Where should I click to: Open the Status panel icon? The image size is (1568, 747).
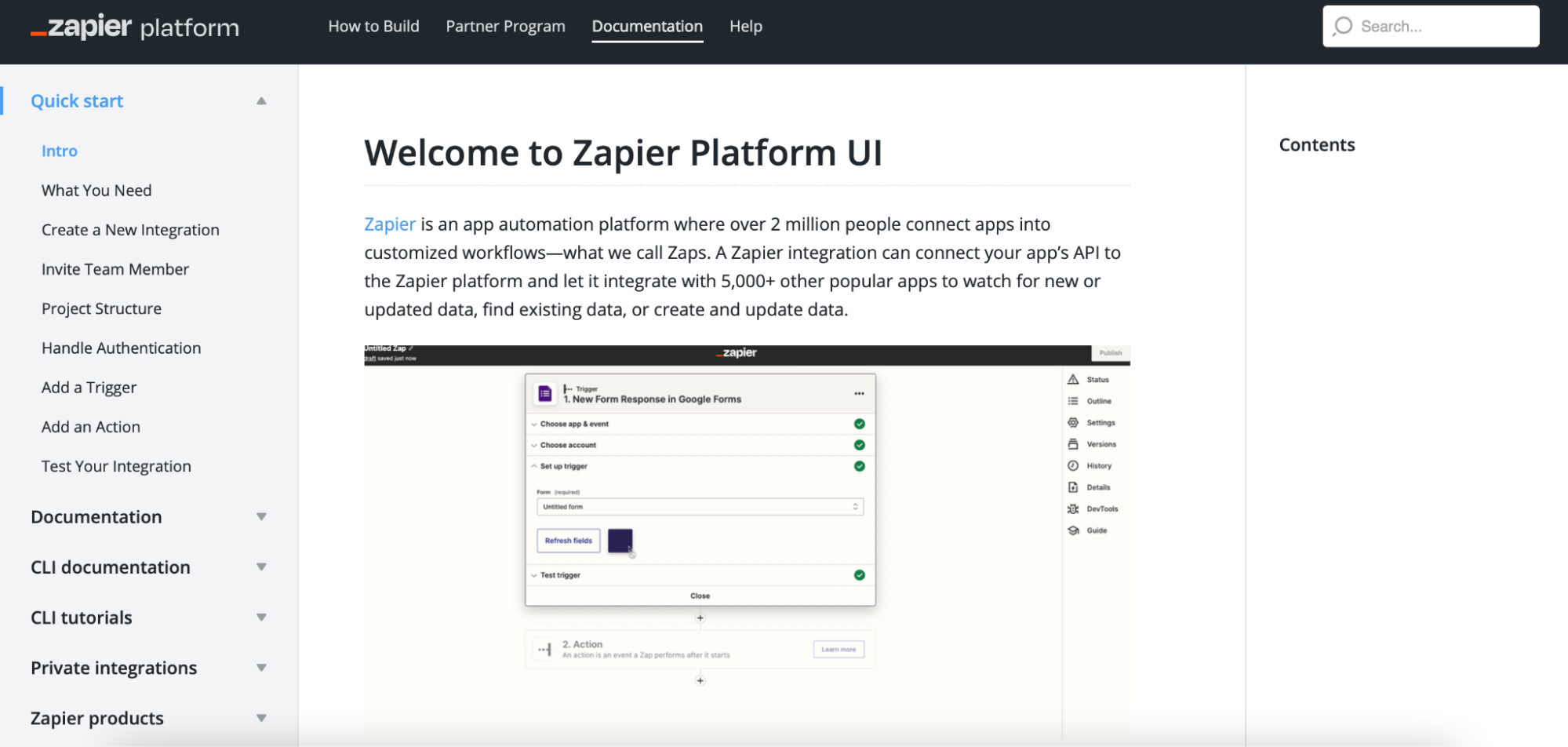pos(1074,379)
